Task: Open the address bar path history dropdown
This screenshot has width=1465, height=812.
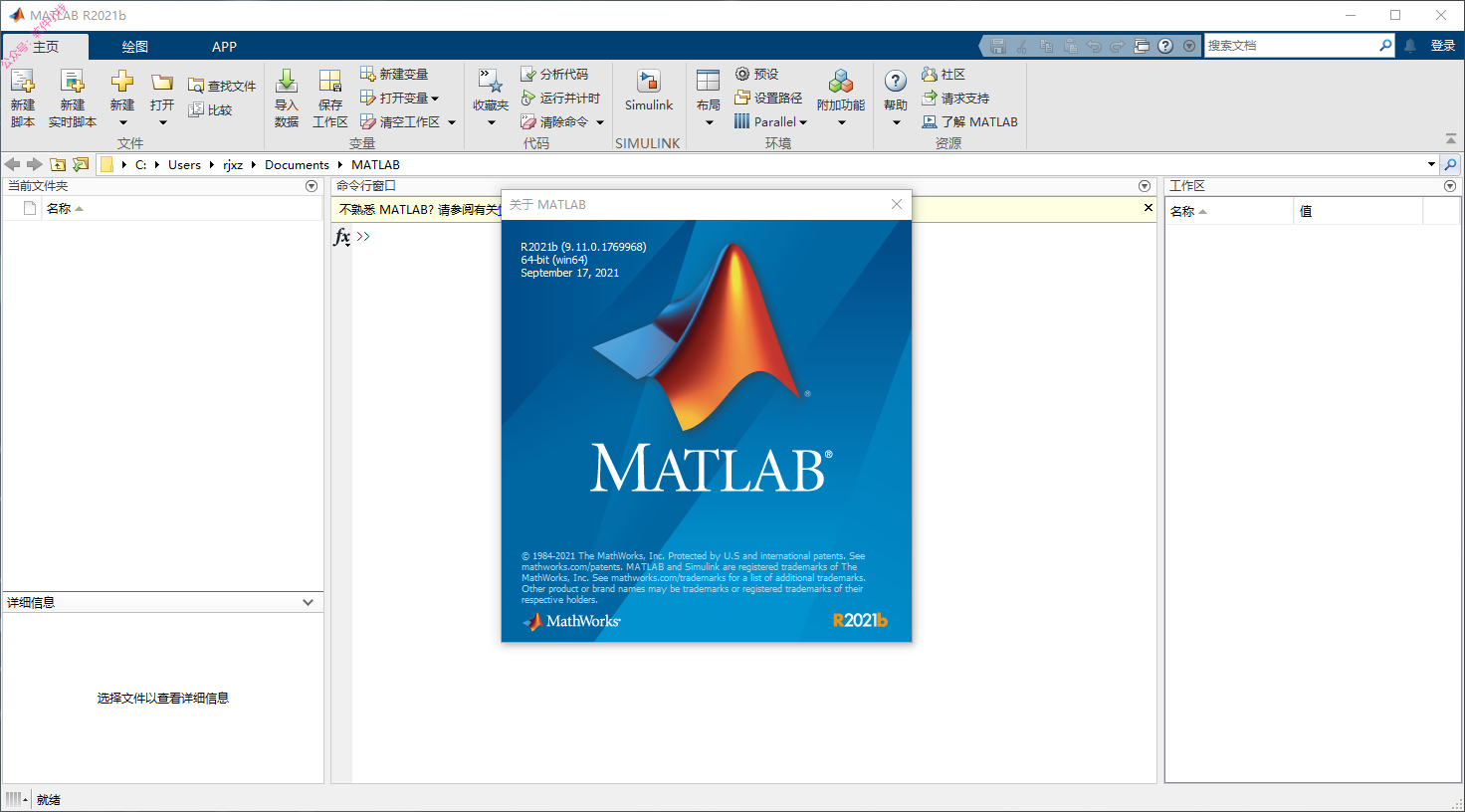Action: click(1431, 164)
